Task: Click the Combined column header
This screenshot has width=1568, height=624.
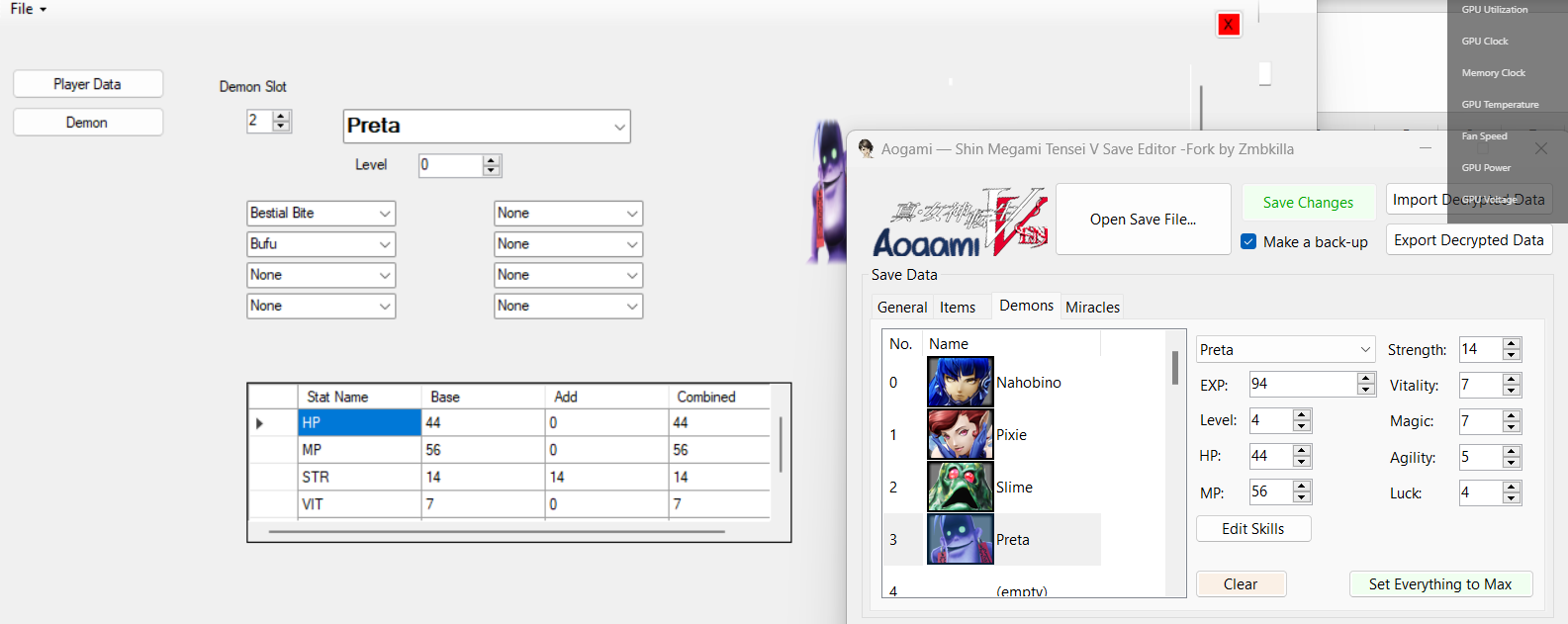Action: tap(719, 397)
